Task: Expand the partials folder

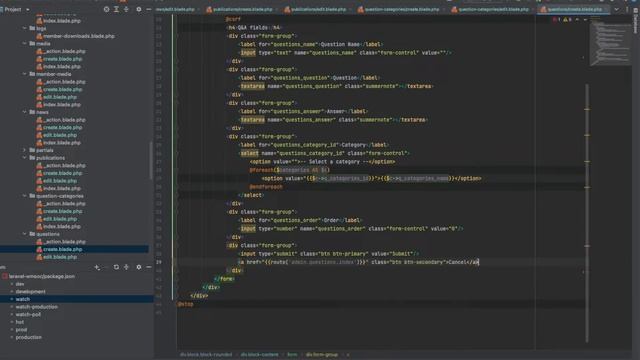Action: tap(24, 150)
